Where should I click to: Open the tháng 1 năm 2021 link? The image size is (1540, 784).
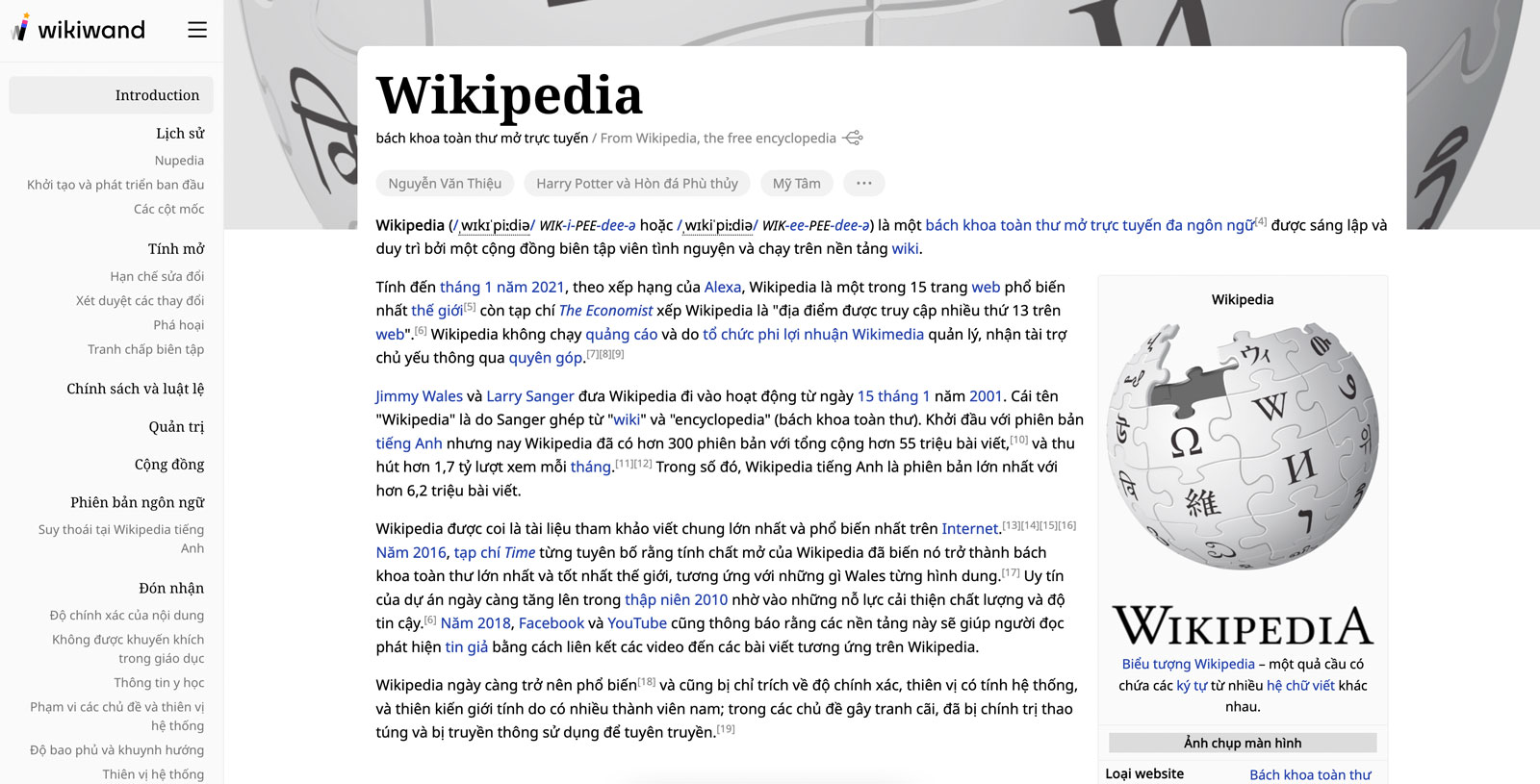[x=501, y=287]
